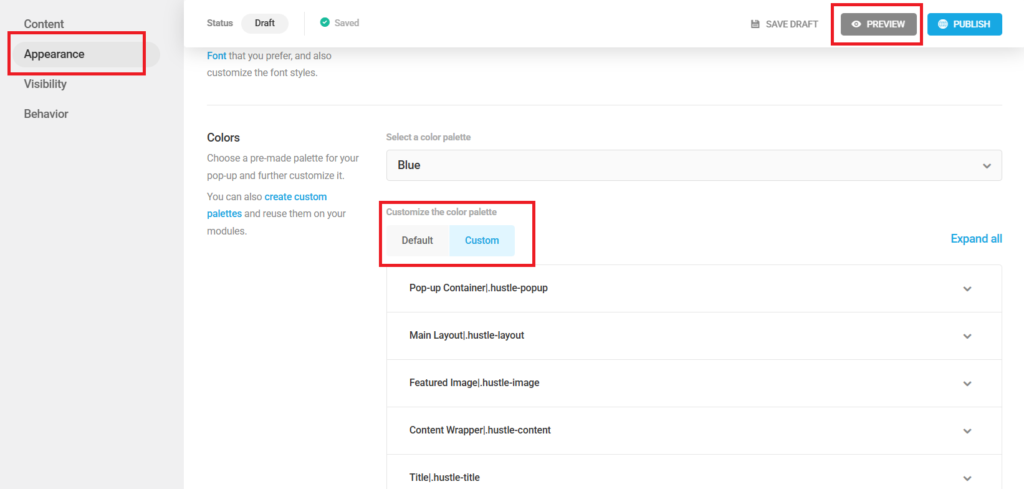Open the Blue color palette dropdown
Image resolution: width=1024 pixels, height=489 pixels.
click(x=694, y=165)
